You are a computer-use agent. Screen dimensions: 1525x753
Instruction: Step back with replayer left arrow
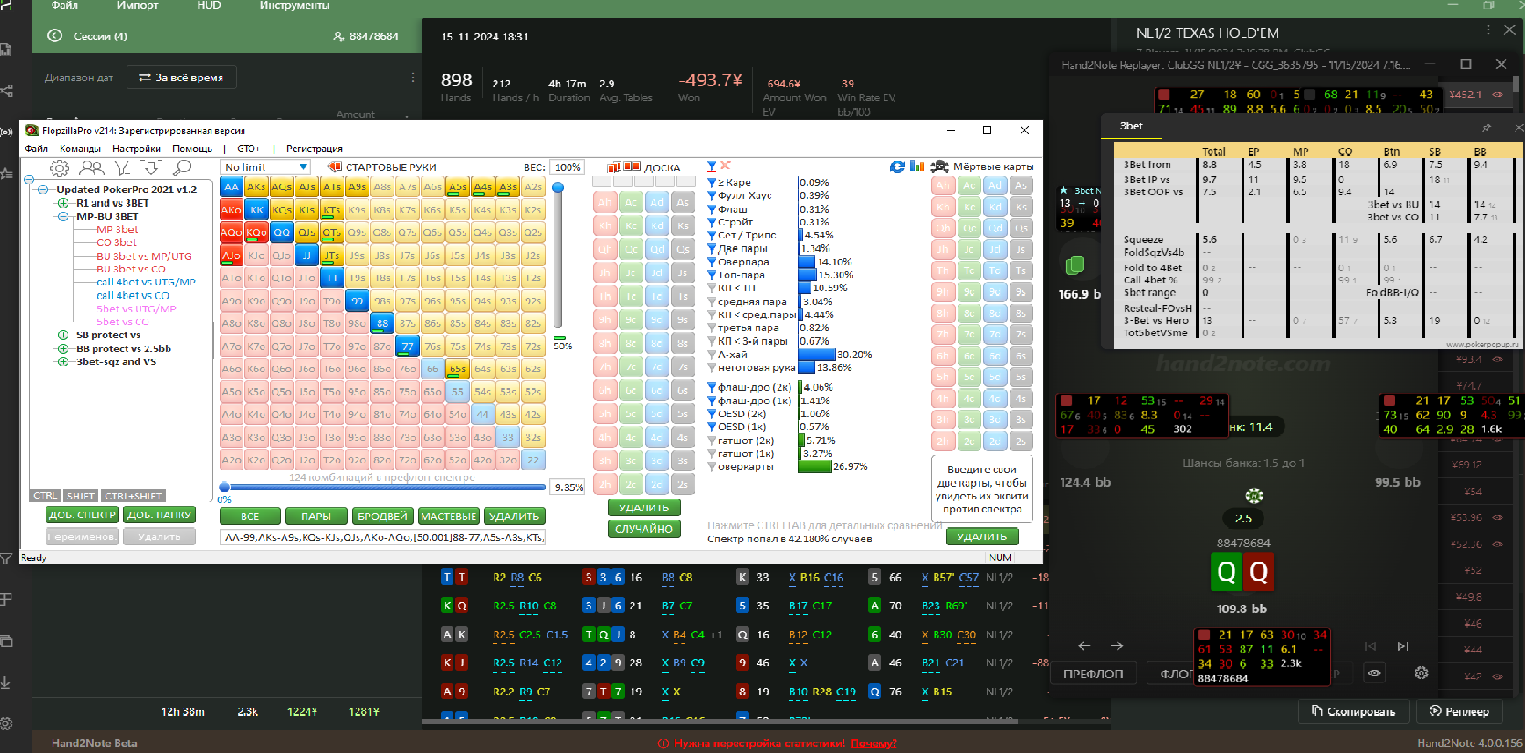[1086, 646]
